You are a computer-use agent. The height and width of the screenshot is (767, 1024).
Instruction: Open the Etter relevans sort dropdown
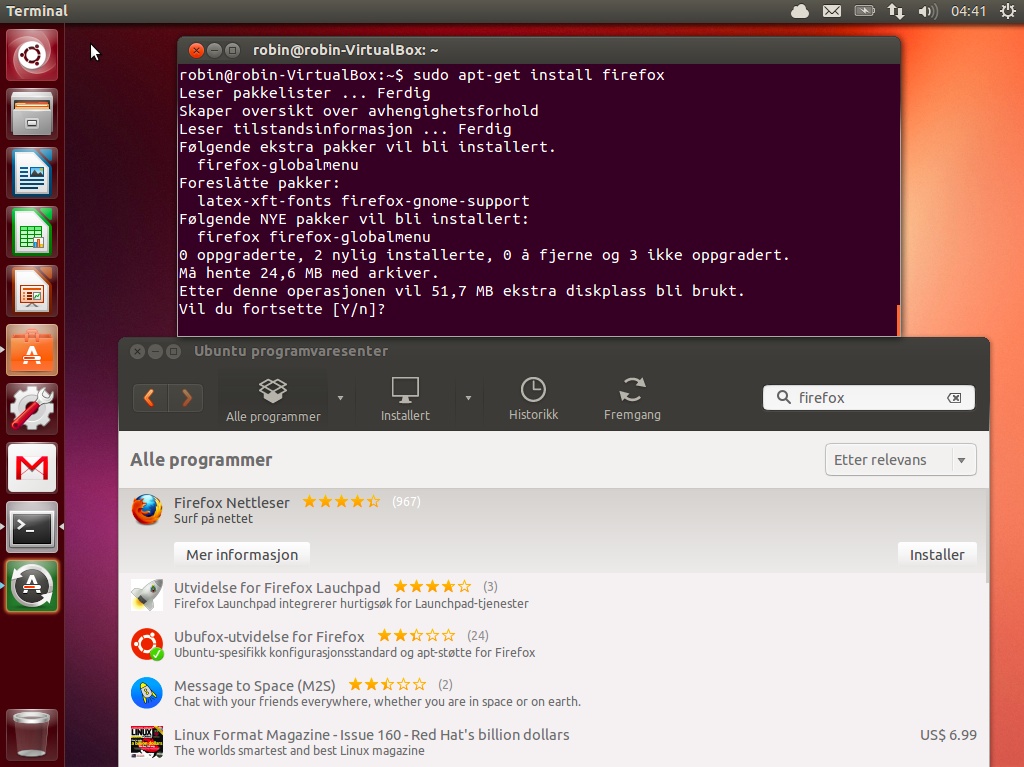click(901, 460)
